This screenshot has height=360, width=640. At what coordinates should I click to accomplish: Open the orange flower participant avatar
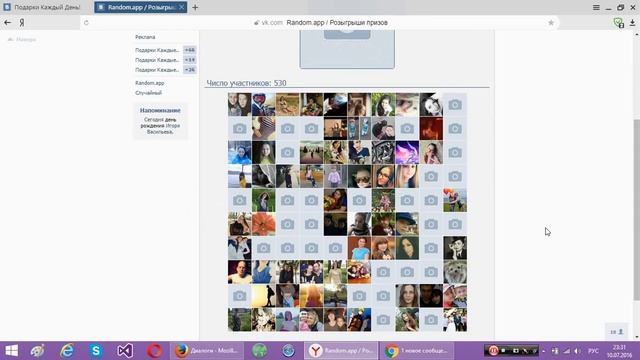pyautogui.click(x=264, y=224)
